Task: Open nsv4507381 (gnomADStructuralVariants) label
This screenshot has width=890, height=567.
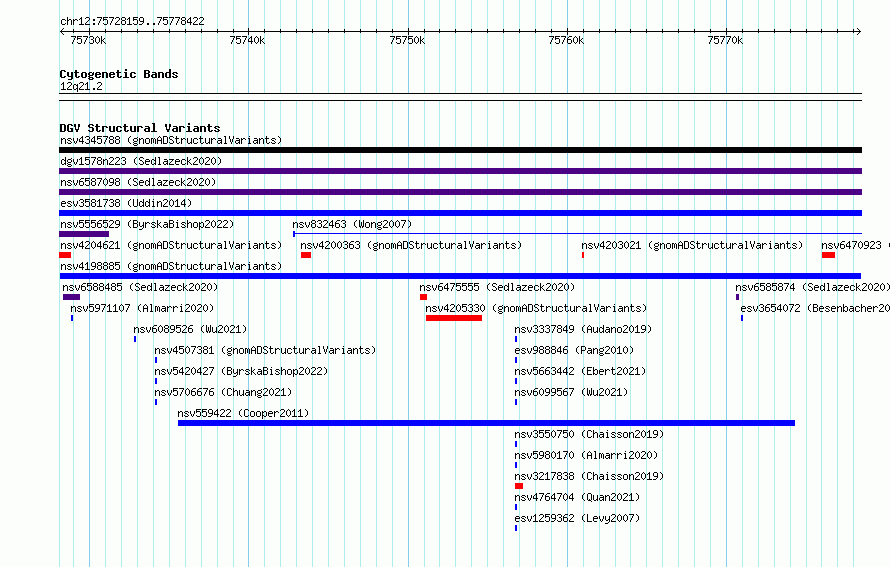Action: pyautogui.click(x=265, y=350)
